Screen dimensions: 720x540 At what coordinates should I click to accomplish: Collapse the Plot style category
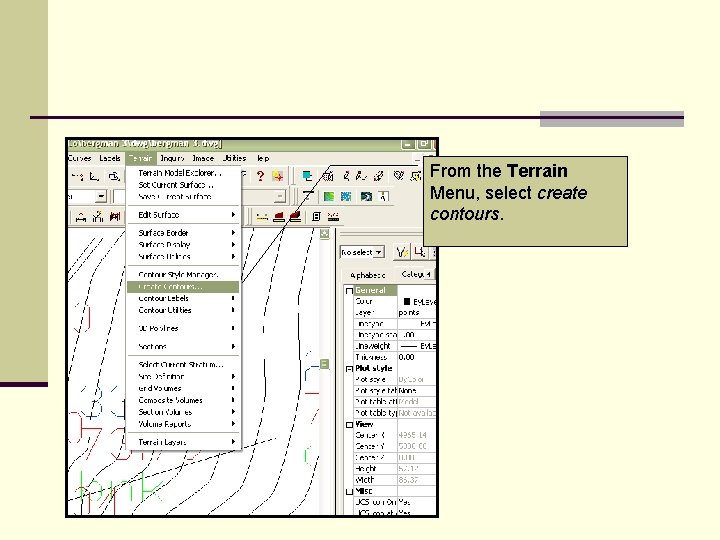(349, 369)
